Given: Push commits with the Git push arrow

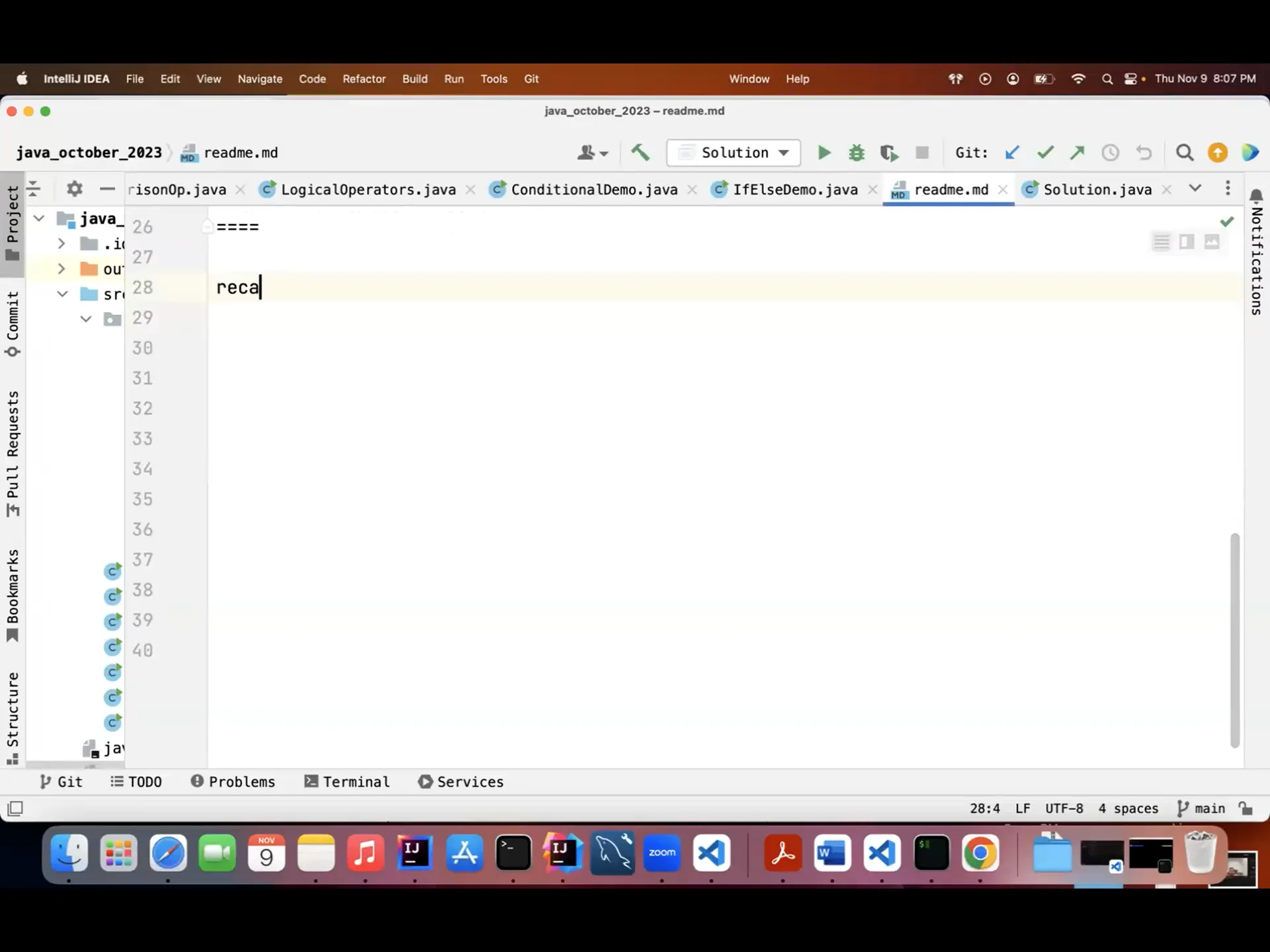Looking at the screenshot, I should 1077,153.
